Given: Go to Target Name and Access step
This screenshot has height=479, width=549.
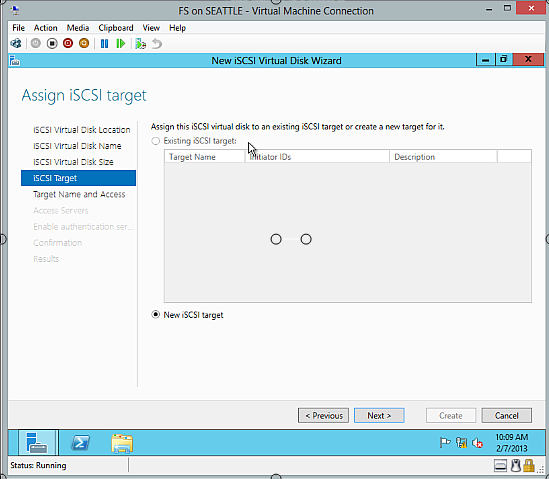Looking at the screenshot, I should 79,194.
